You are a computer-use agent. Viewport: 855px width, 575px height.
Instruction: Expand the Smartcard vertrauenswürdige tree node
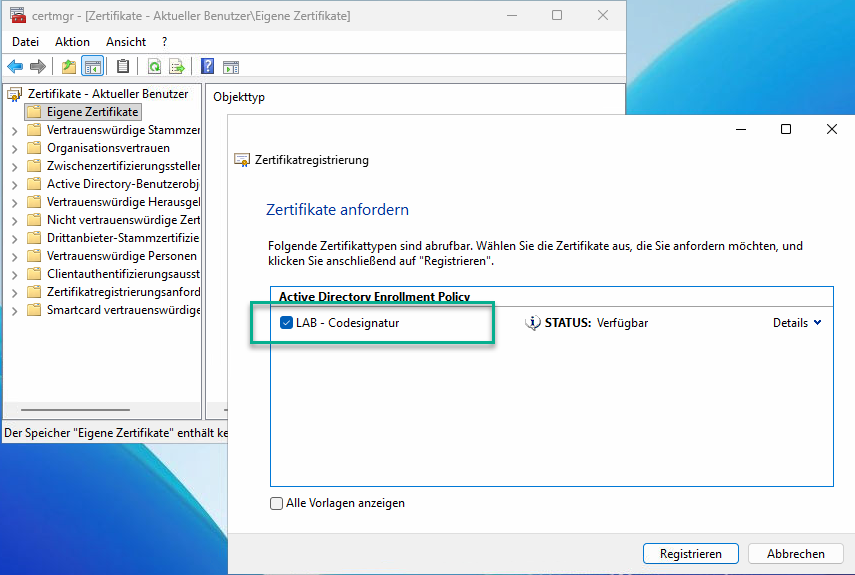(x=14, y=310)
